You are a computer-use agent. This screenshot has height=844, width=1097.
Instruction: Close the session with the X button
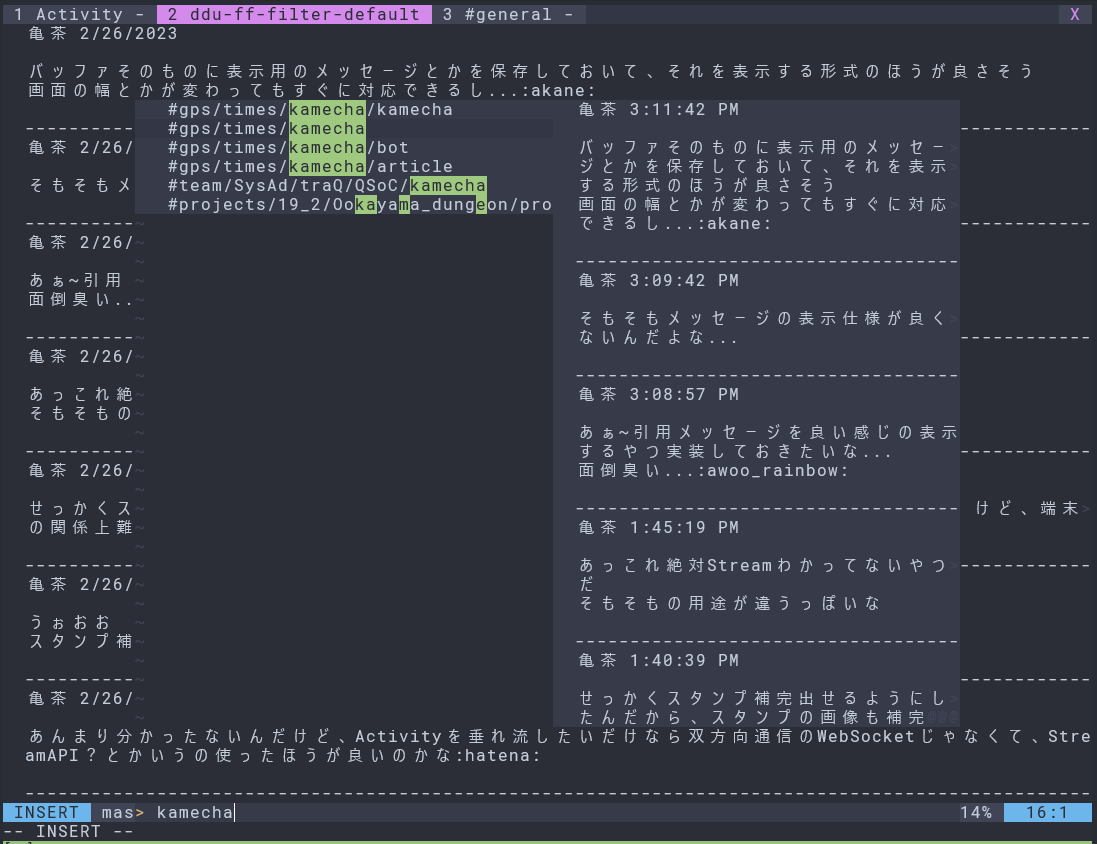pyautogui.click(x=1077, y=14)
